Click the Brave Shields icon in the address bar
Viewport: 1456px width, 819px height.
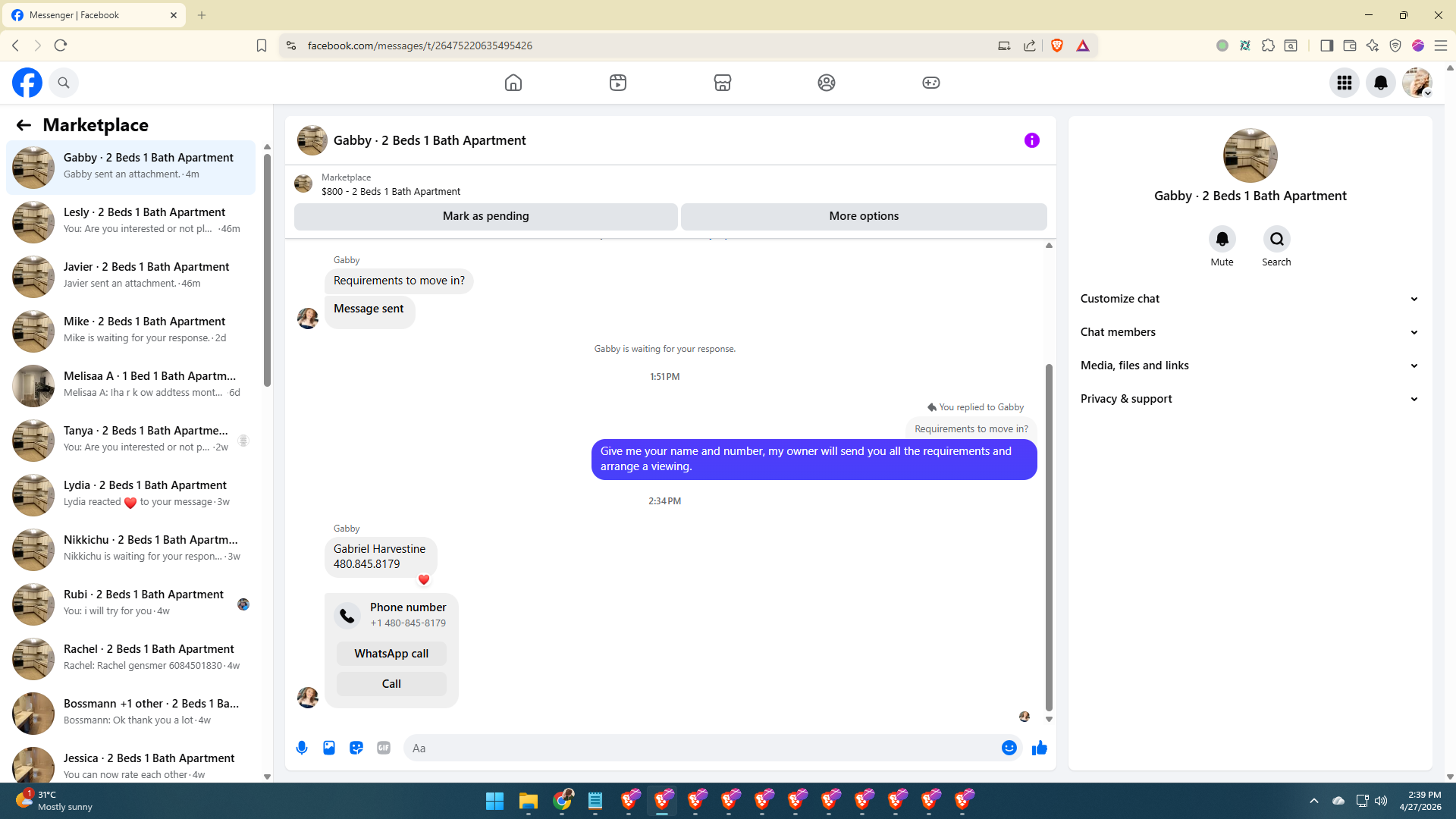1057,45
